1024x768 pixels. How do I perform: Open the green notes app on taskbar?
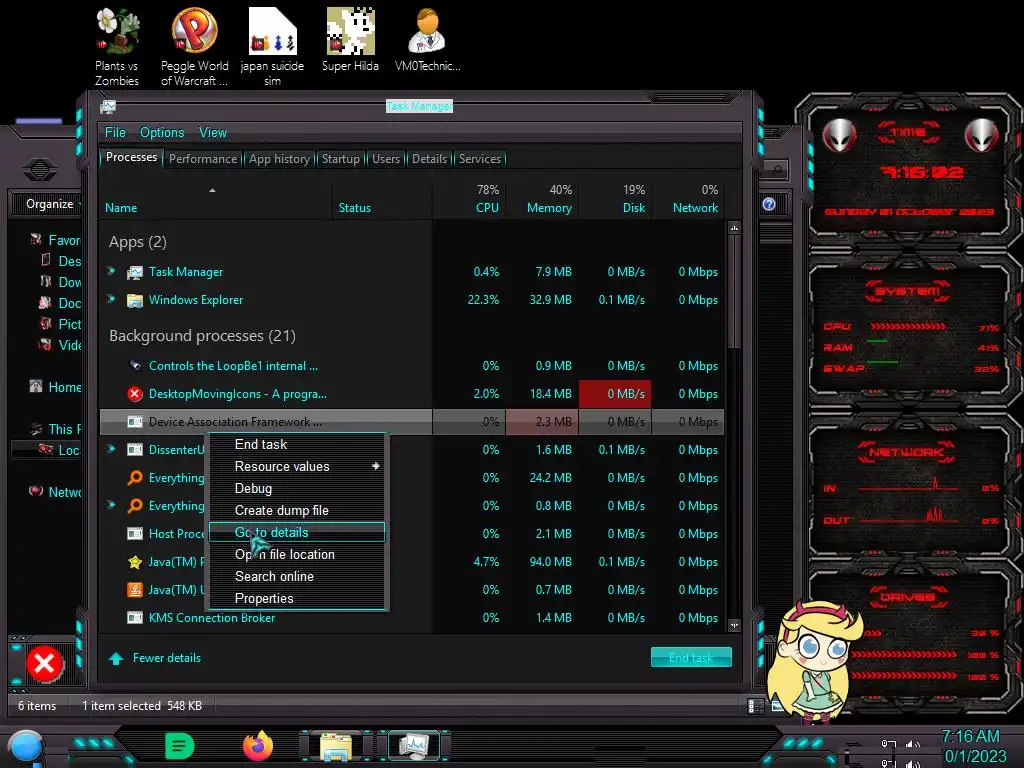click(180, 746)
